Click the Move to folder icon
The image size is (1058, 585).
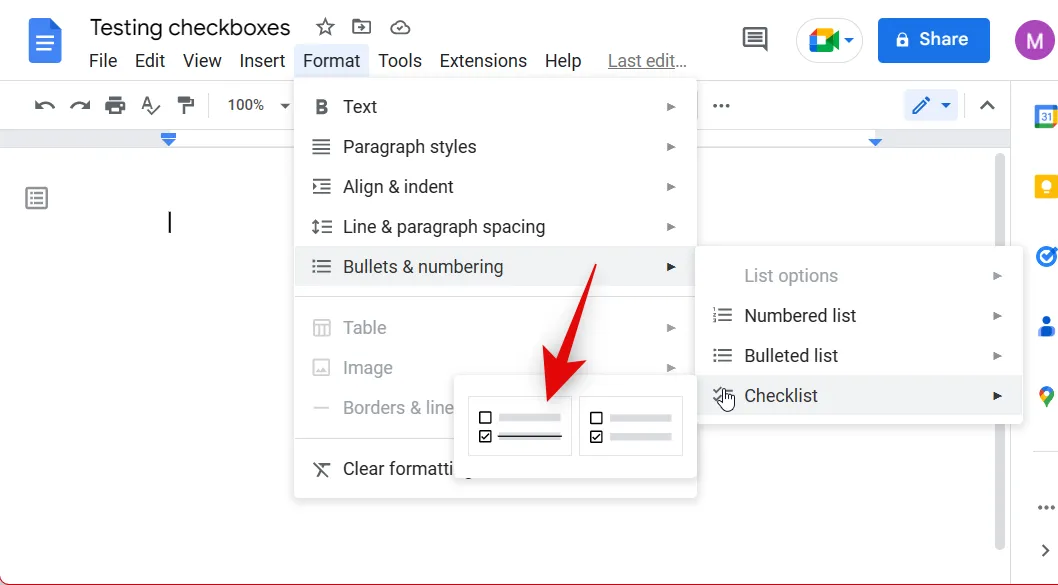[362, 27]
